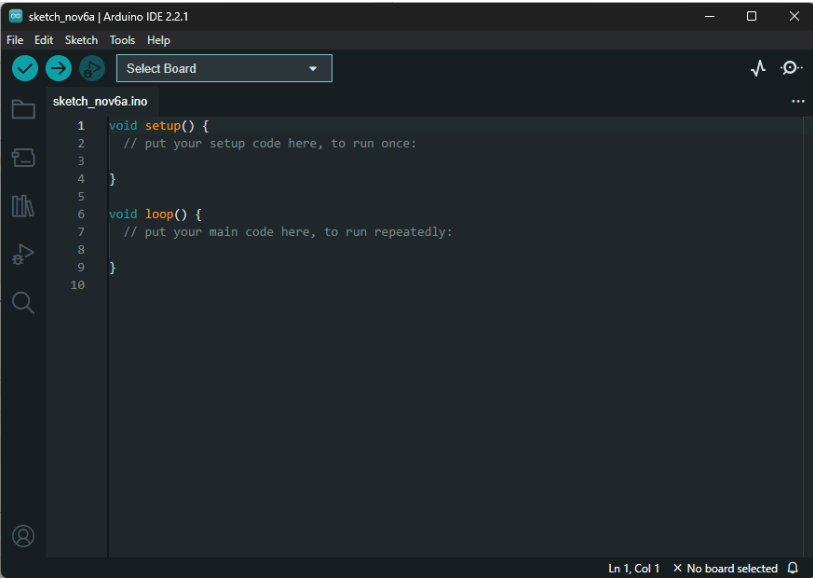Image resolution: width=813 pixels, height=579 pixels.
Task: Open the File menu
Action: pos(15,40)
